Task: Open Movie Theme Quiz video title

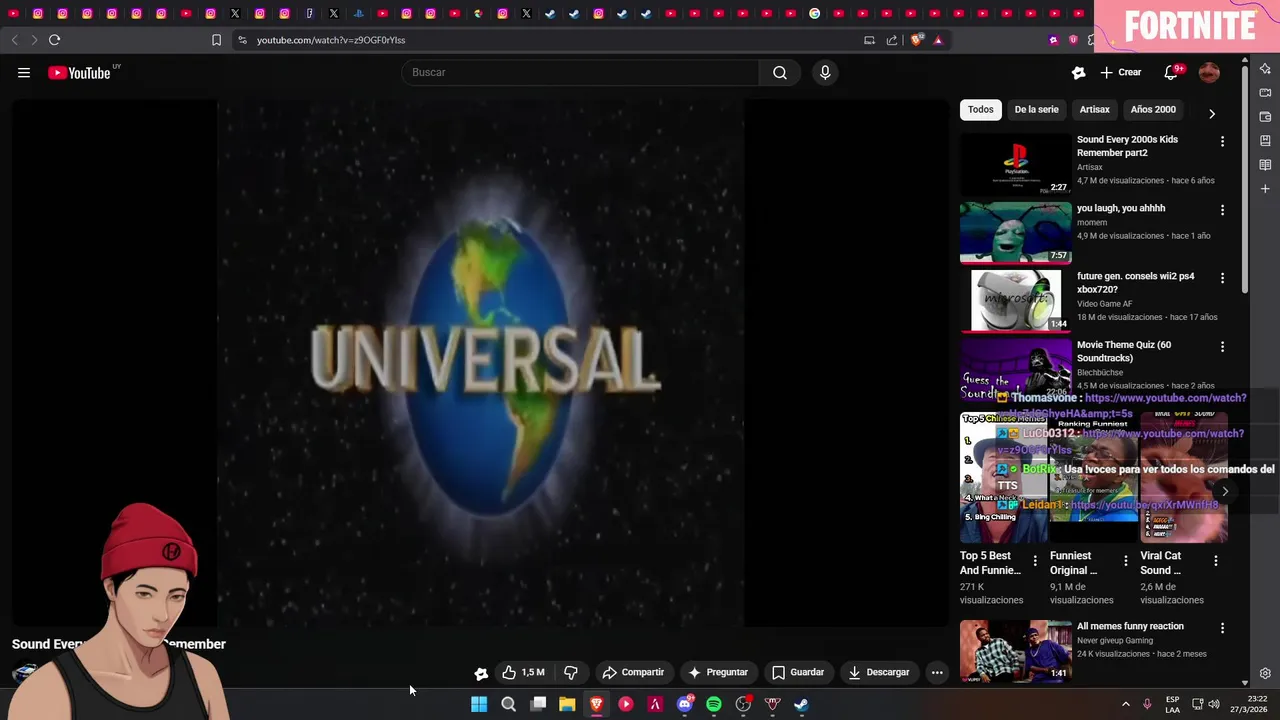Action: (x=1124, y=351)
